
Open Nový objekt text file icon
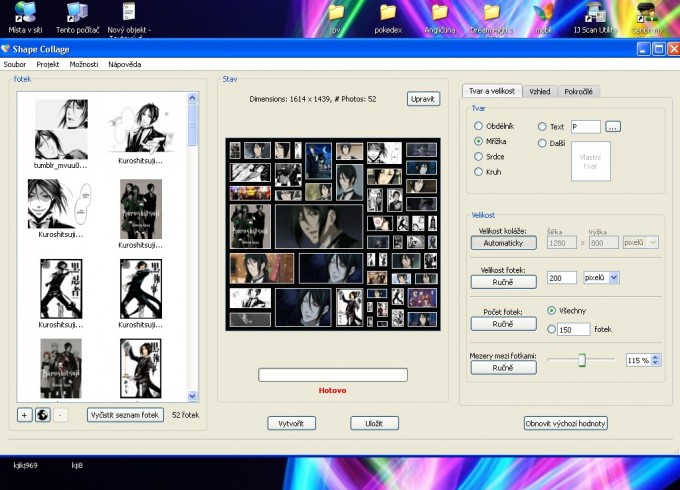tap(129, 17)
